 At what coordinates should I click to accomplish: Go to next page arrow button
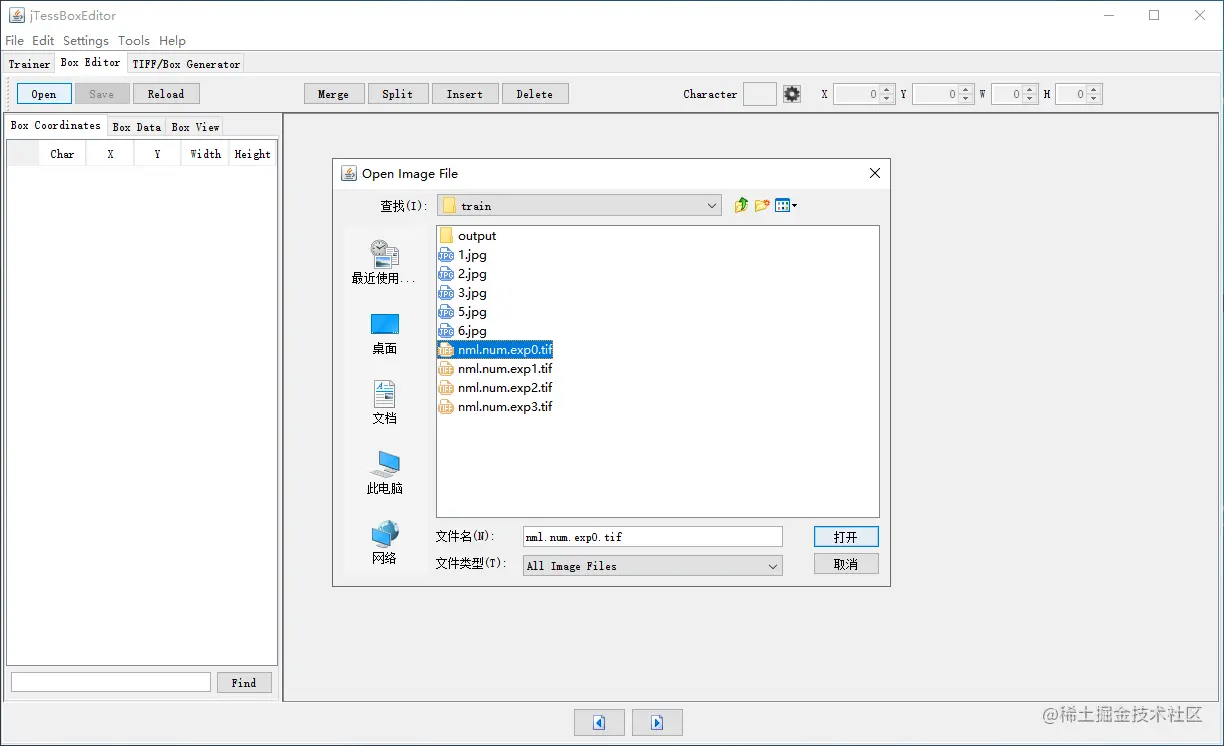pos(657,722)
